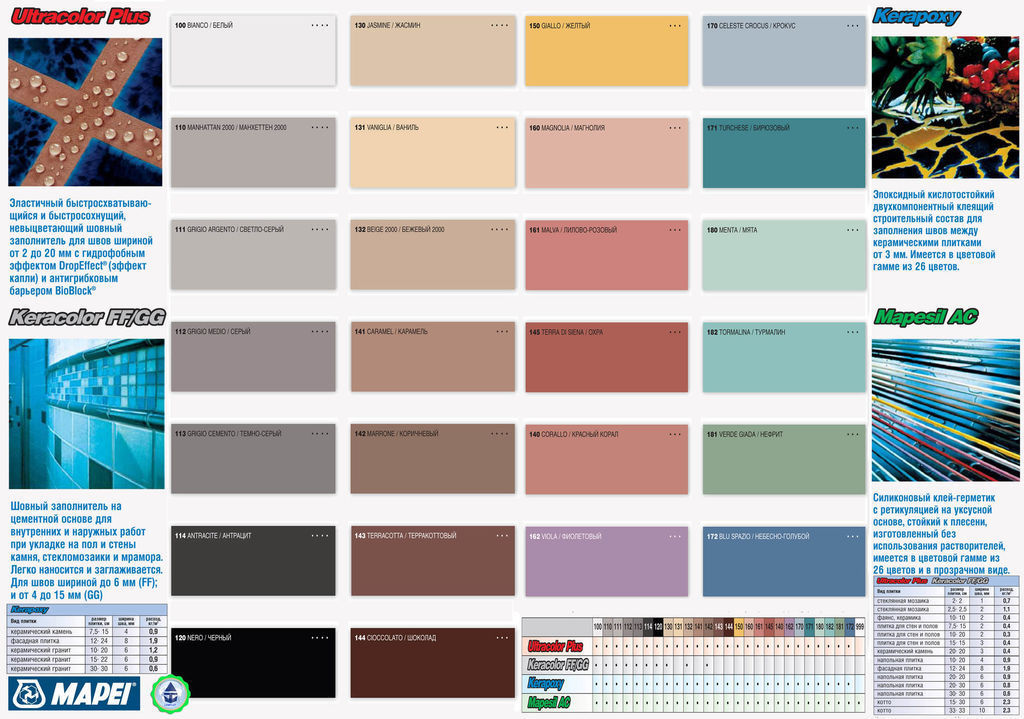This screenshot has height=719, width=1024.
Task: Click the 999 header cell in compatibility table
Action: pos(860,627)
